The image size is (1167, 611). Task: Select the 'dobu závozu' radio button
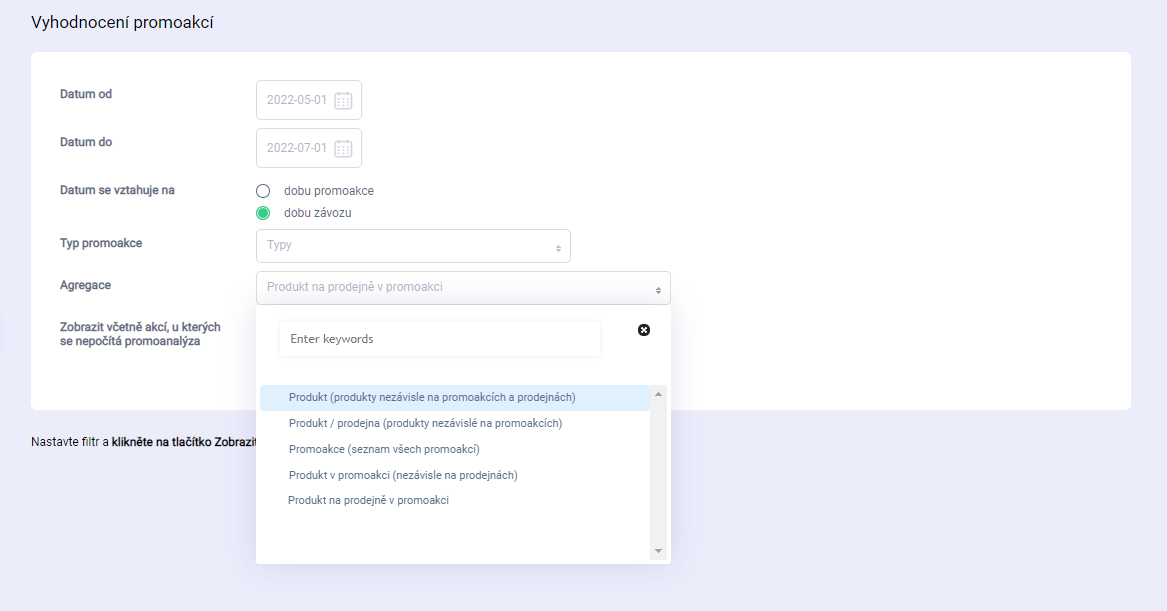tap(263, 213)
